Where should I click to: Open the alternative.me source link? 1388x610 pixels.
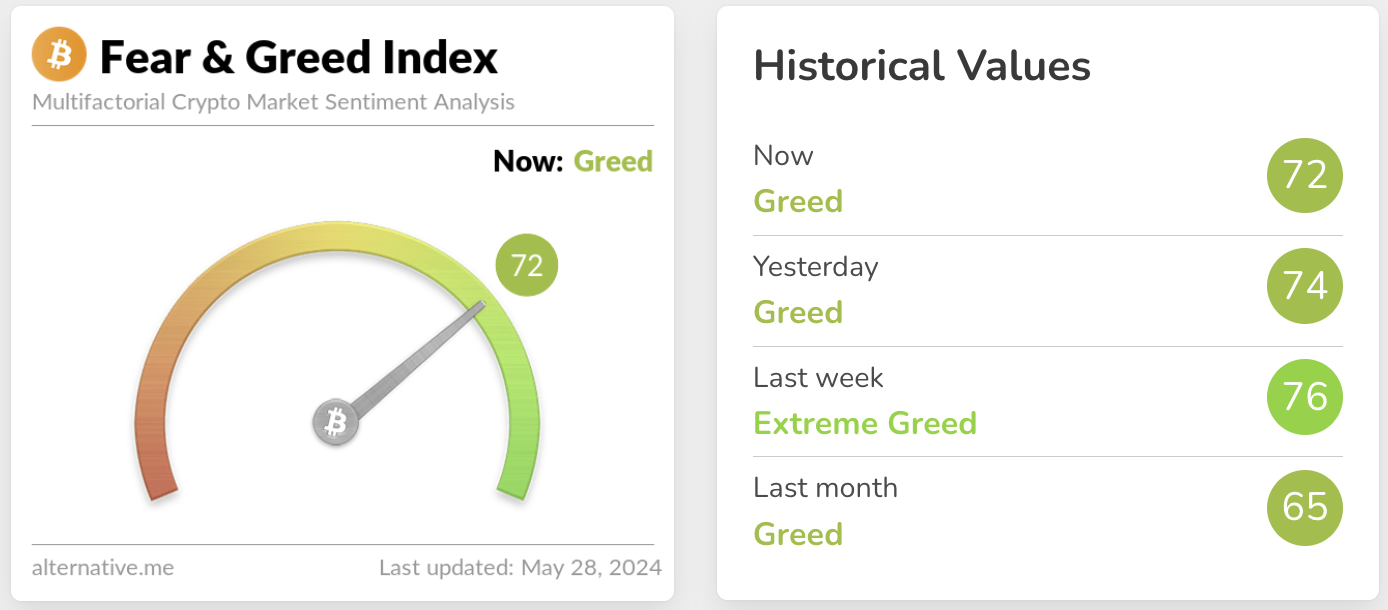pos(103,568)
